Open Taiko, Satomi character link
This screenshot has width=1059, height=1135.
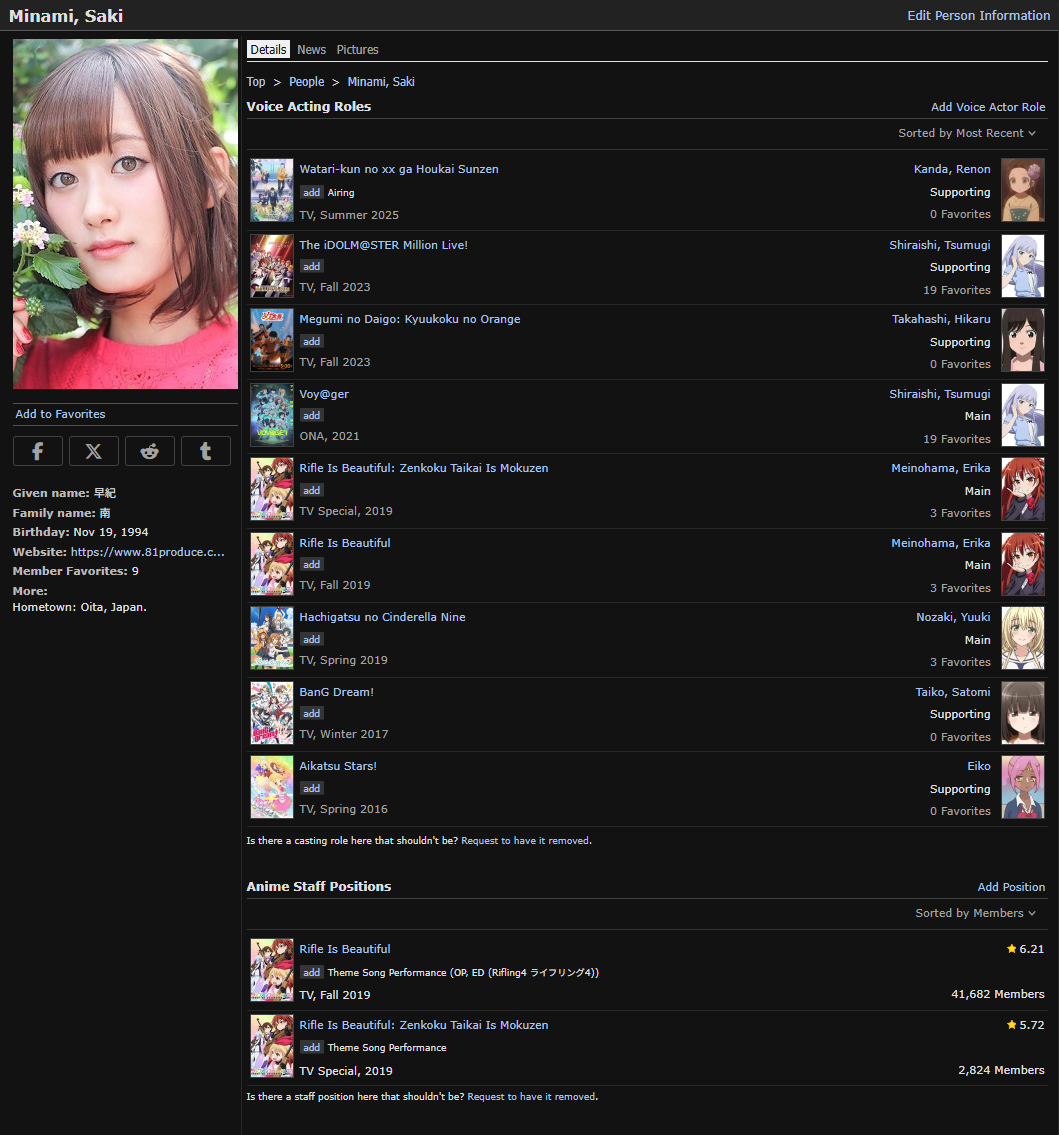point(953,692)
